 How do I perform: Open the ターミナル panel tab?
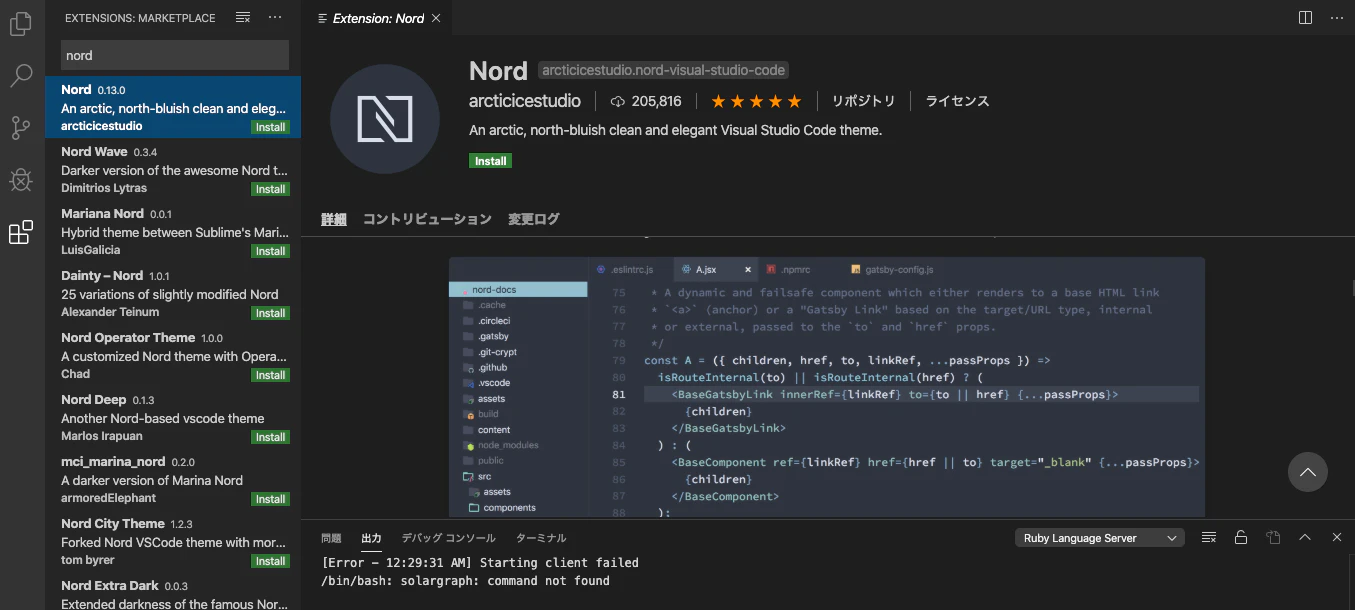pyautogui.click(x=541, y=538)
